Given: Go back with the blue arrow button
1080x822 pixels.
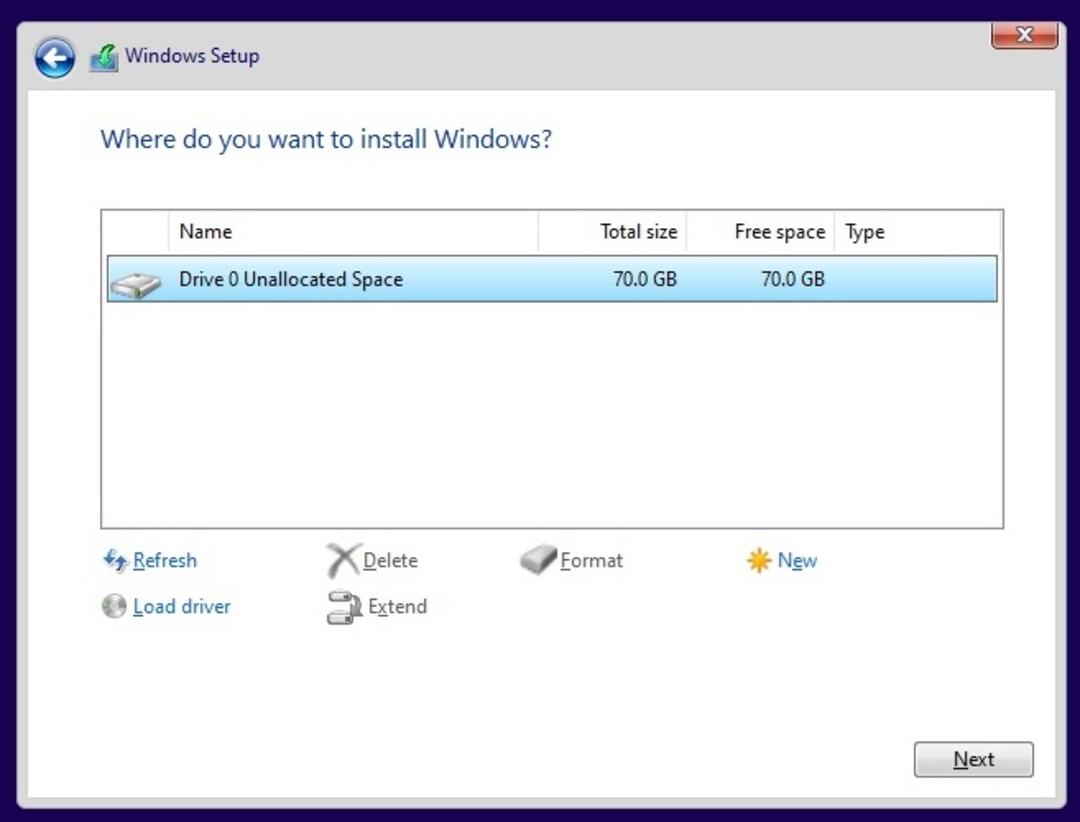Looking at the screenshot, I should pyautogui.click(x=54, y=57).
